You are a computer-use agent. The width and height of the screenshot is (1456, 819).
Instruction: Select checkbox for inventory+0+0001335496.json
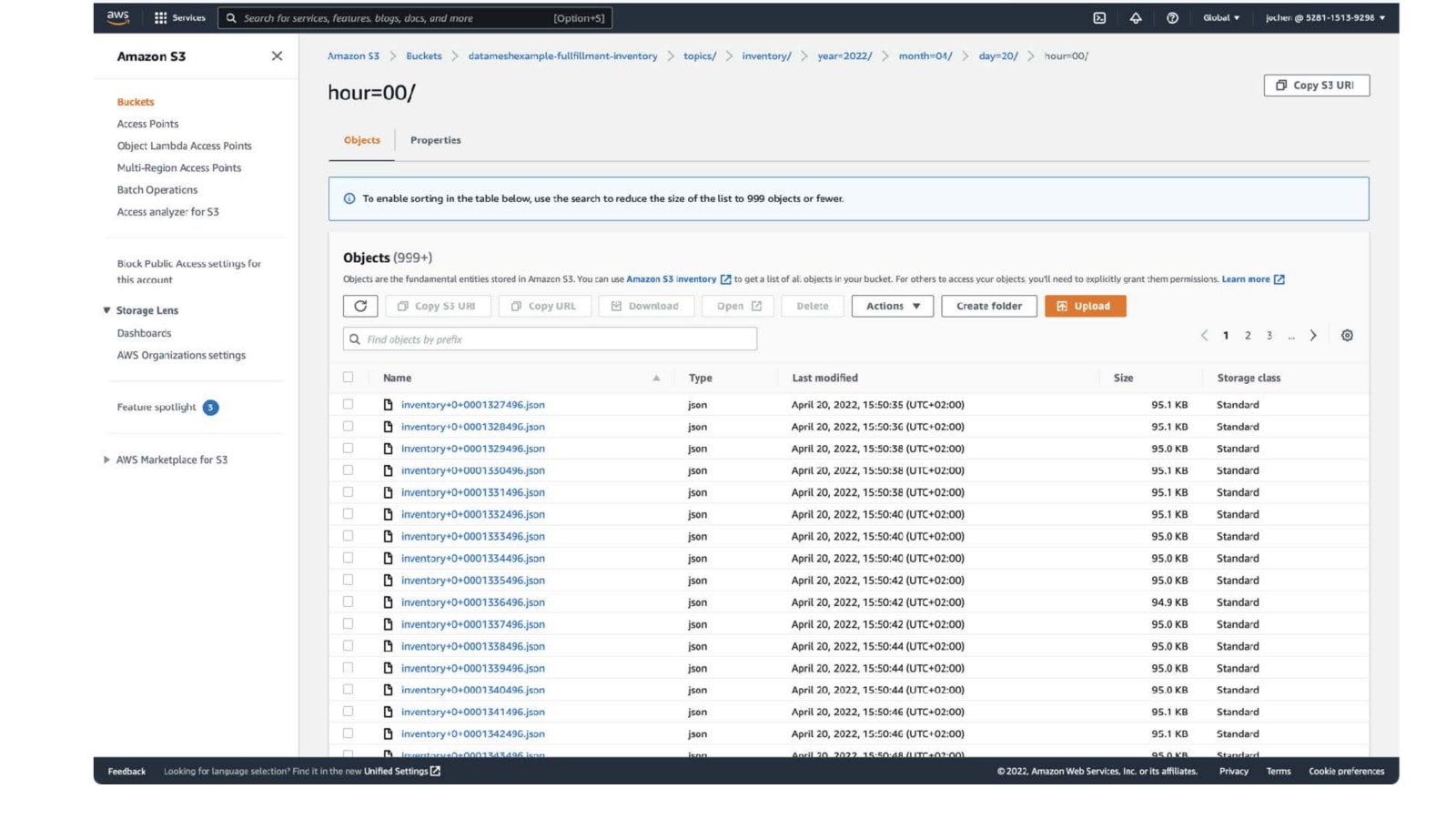pos(348,580)
